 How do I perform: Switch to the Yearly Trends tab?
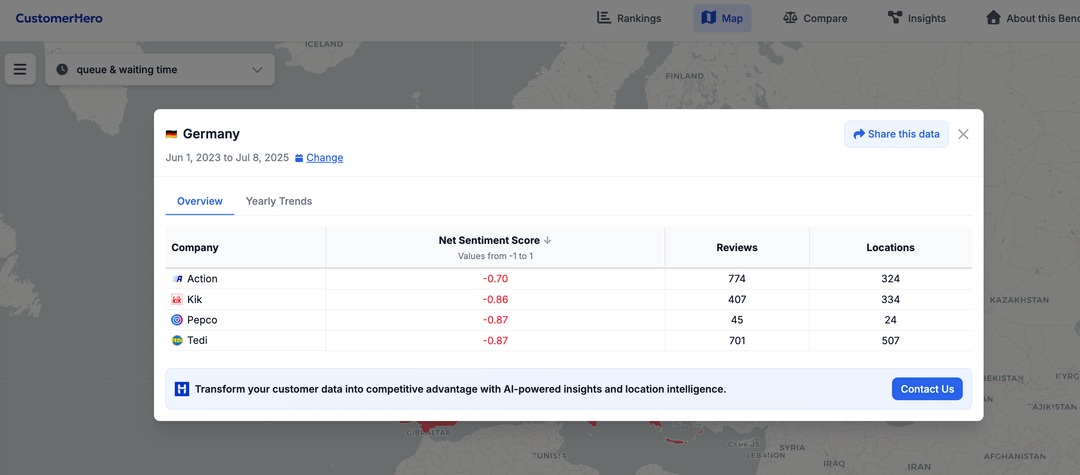coord(279,201)
